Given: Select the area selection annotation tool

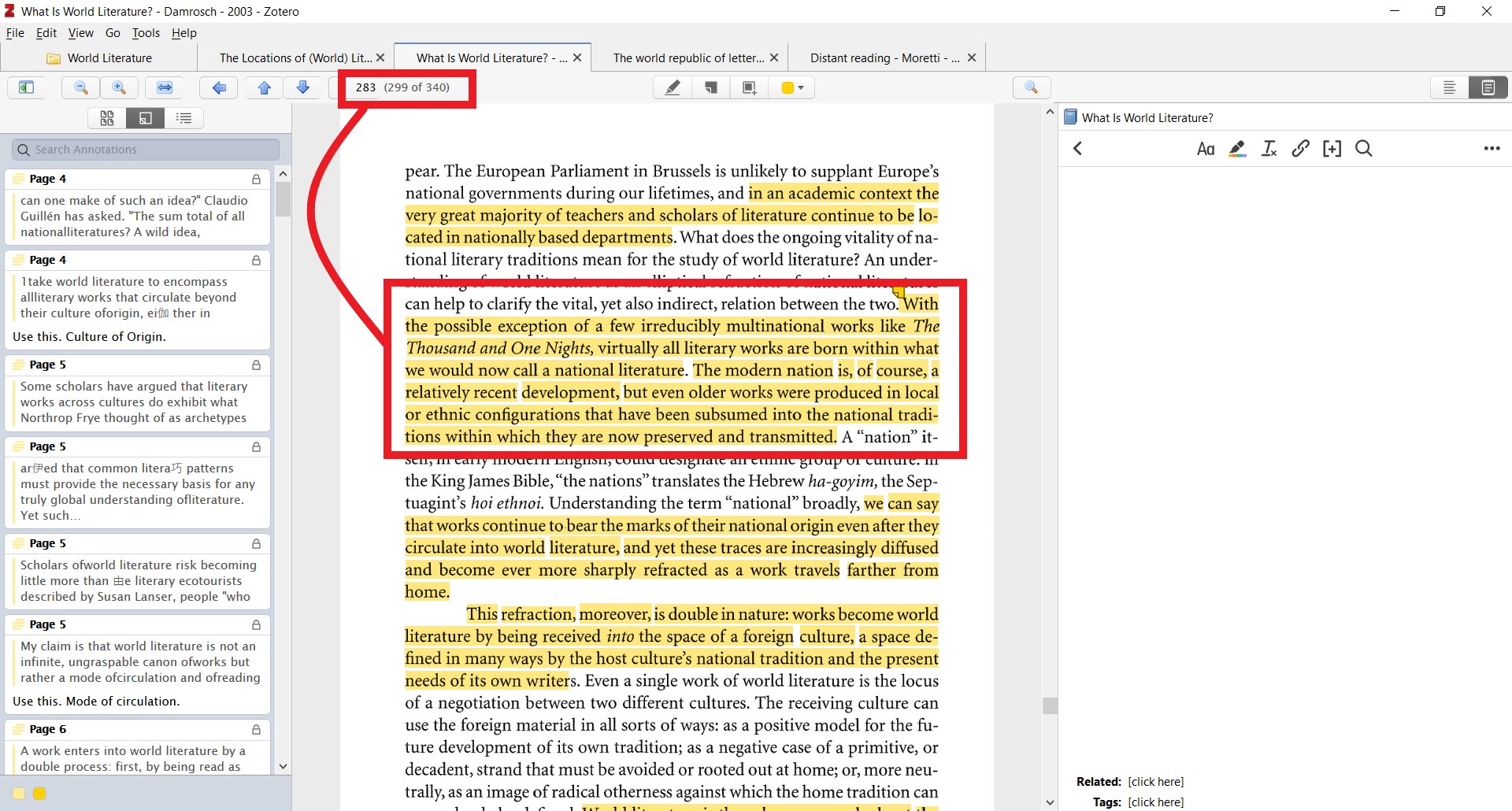Looking at the screenshot, I should tap(749, 87).
